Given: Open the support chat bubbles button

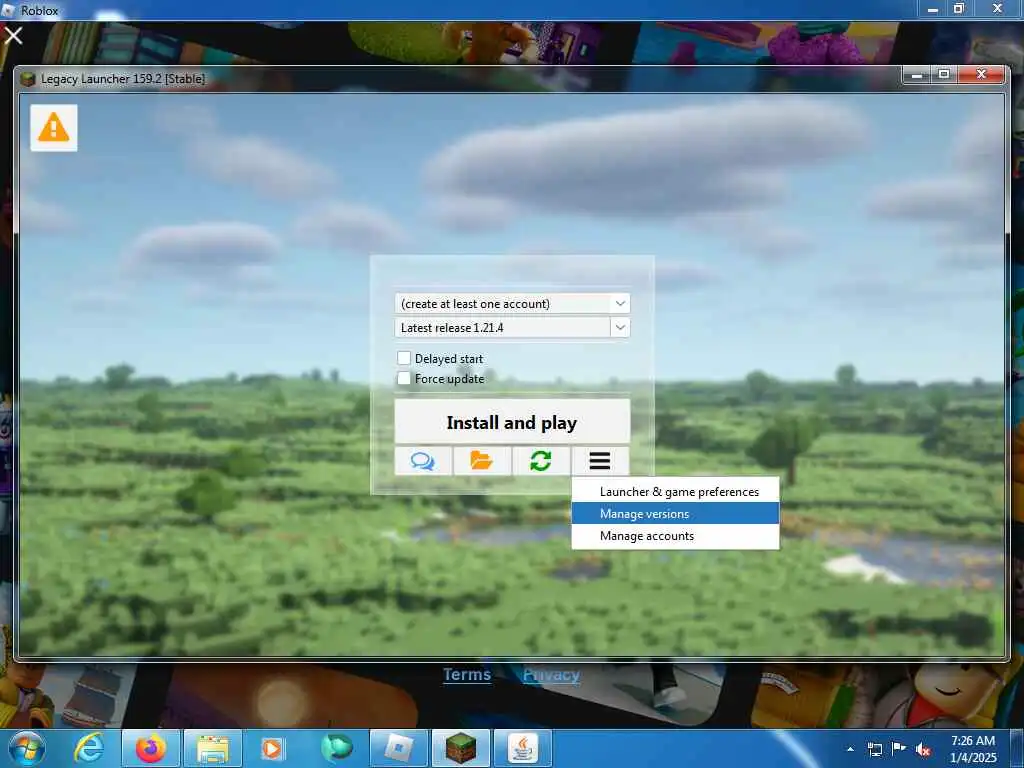Looking at the screenshot, I should tap(423, 461).
